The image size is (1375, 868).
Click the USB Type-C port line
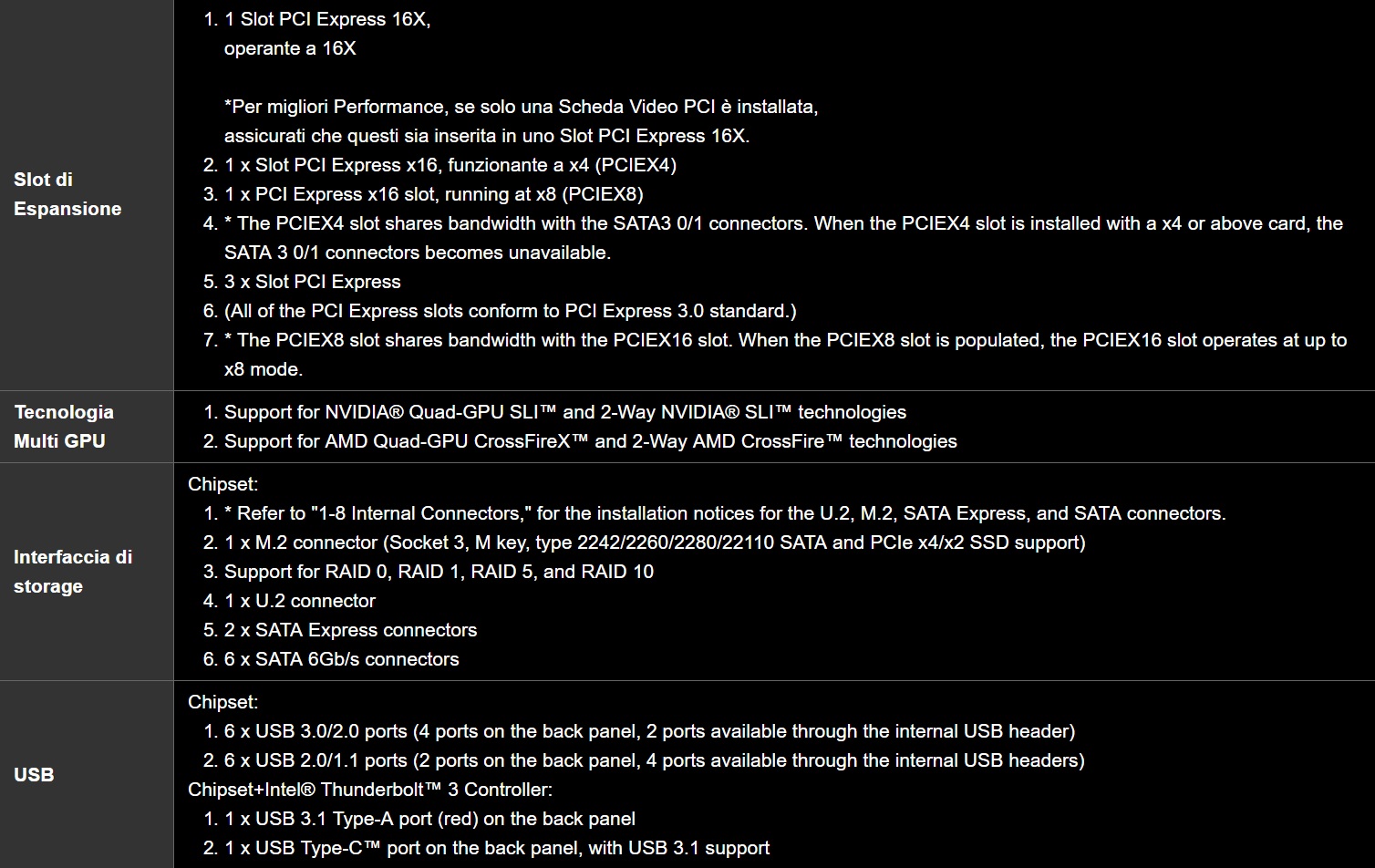coord(497,848)
